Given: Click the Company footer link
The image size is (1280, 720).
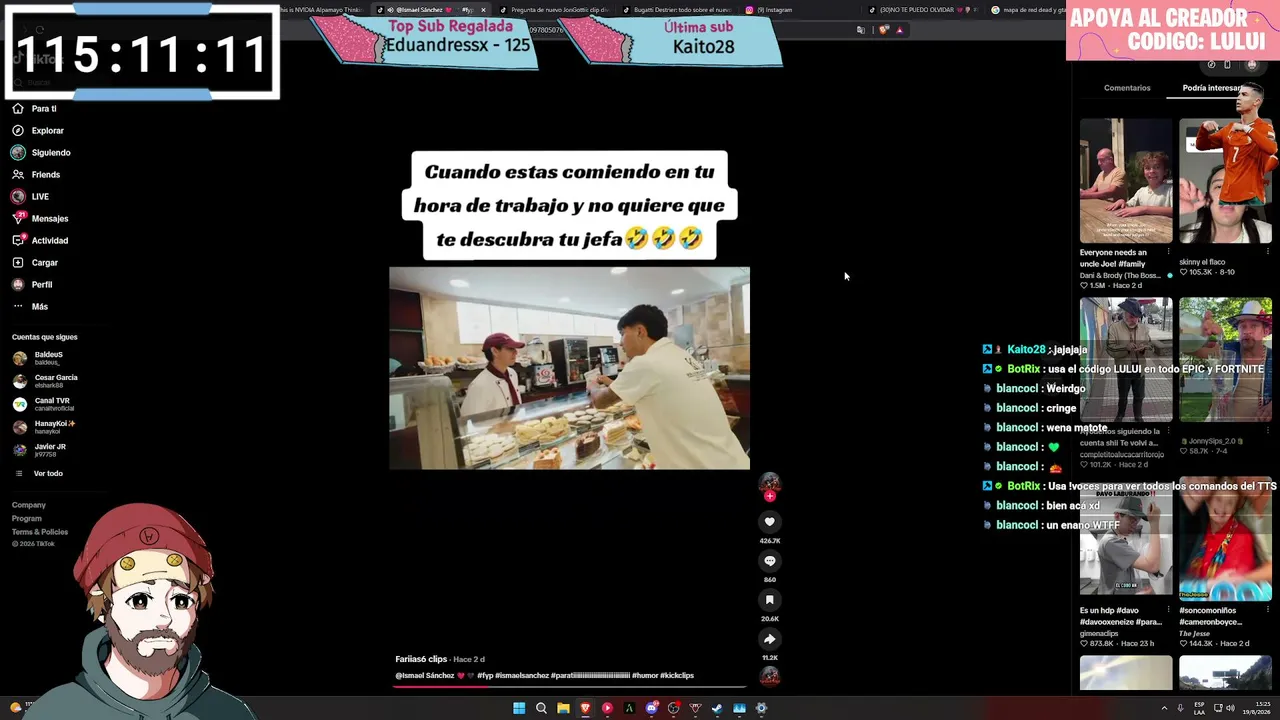Looking at the screenshot, I should (x=29, y=505).
